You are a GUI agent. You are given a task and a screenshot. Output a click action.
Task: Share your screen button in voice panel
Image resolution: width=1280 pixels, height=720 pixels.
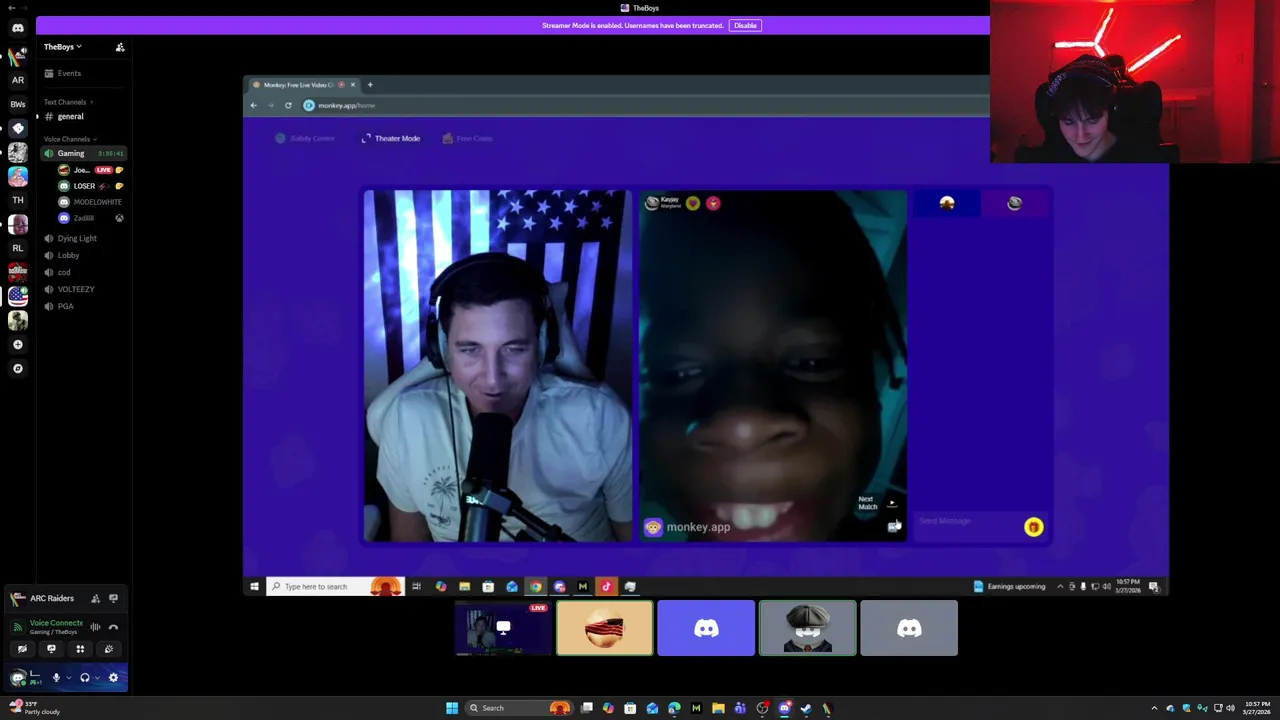51,649
